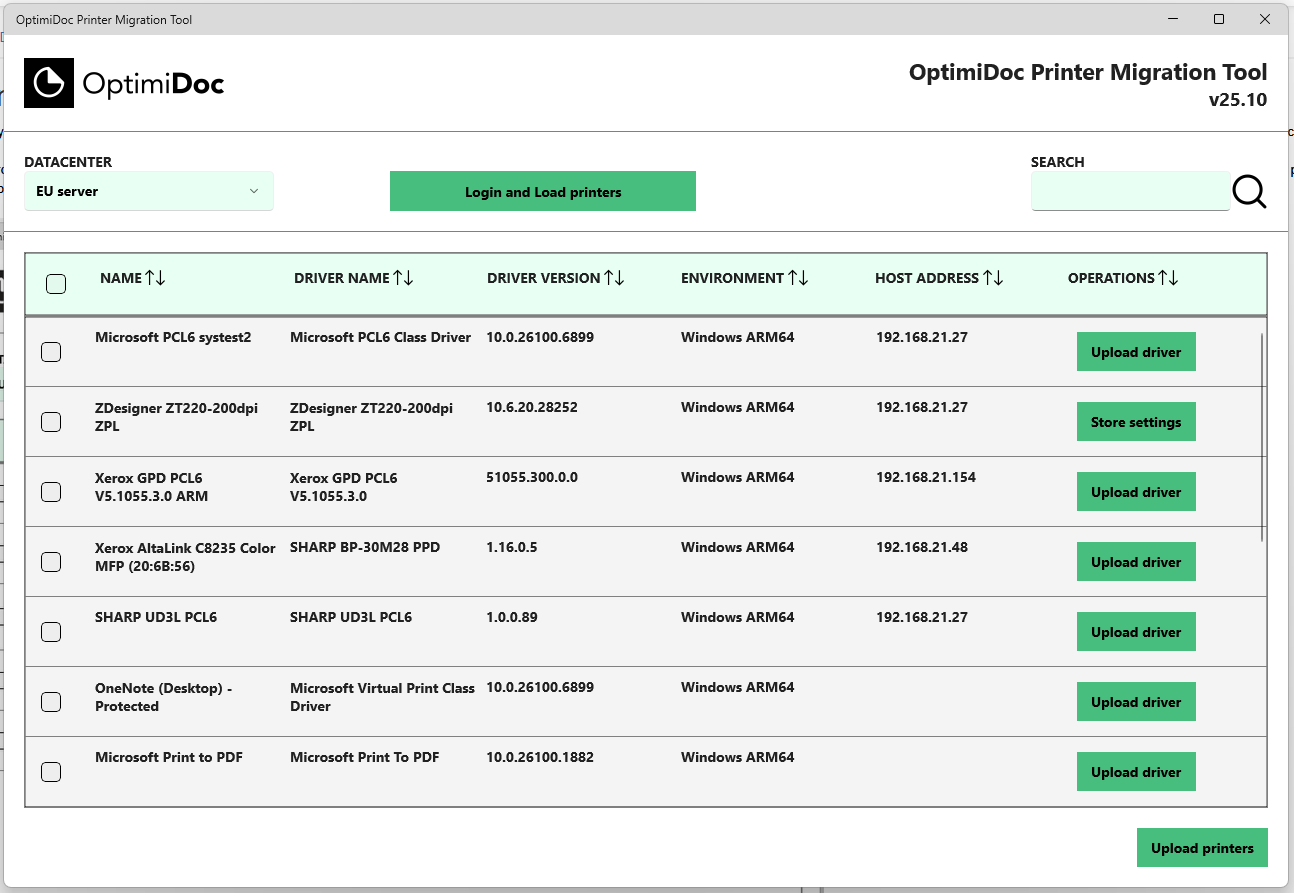Check the Microsoft PCL6 systest2 checkbox
Screen dimensions: 1294x893
(51, 352)
